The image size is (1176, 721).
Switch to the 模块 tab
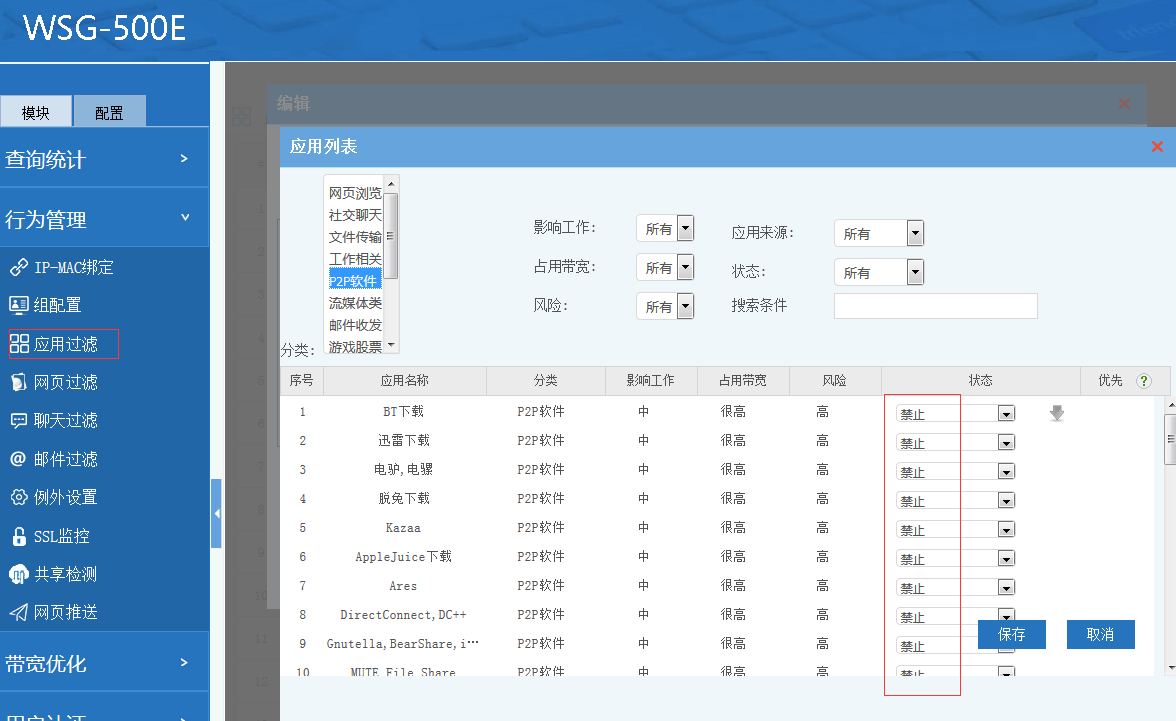click(36, 113)
